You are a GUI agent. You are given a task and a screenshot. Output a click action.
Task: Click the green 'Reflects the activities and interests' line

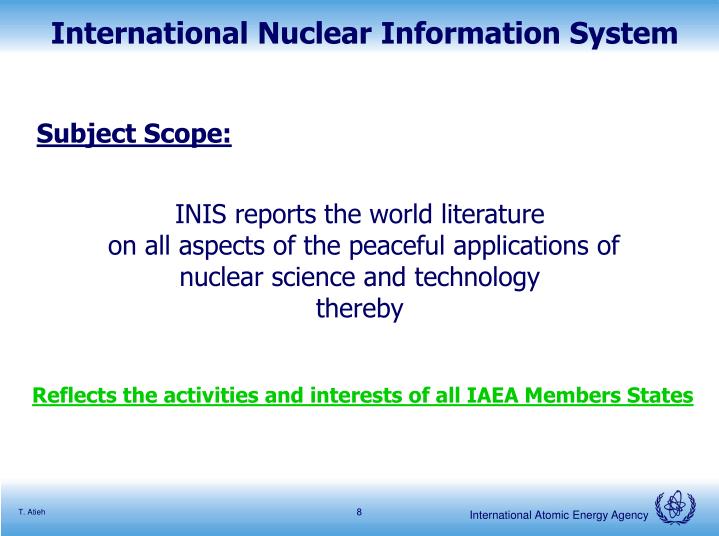362,395
